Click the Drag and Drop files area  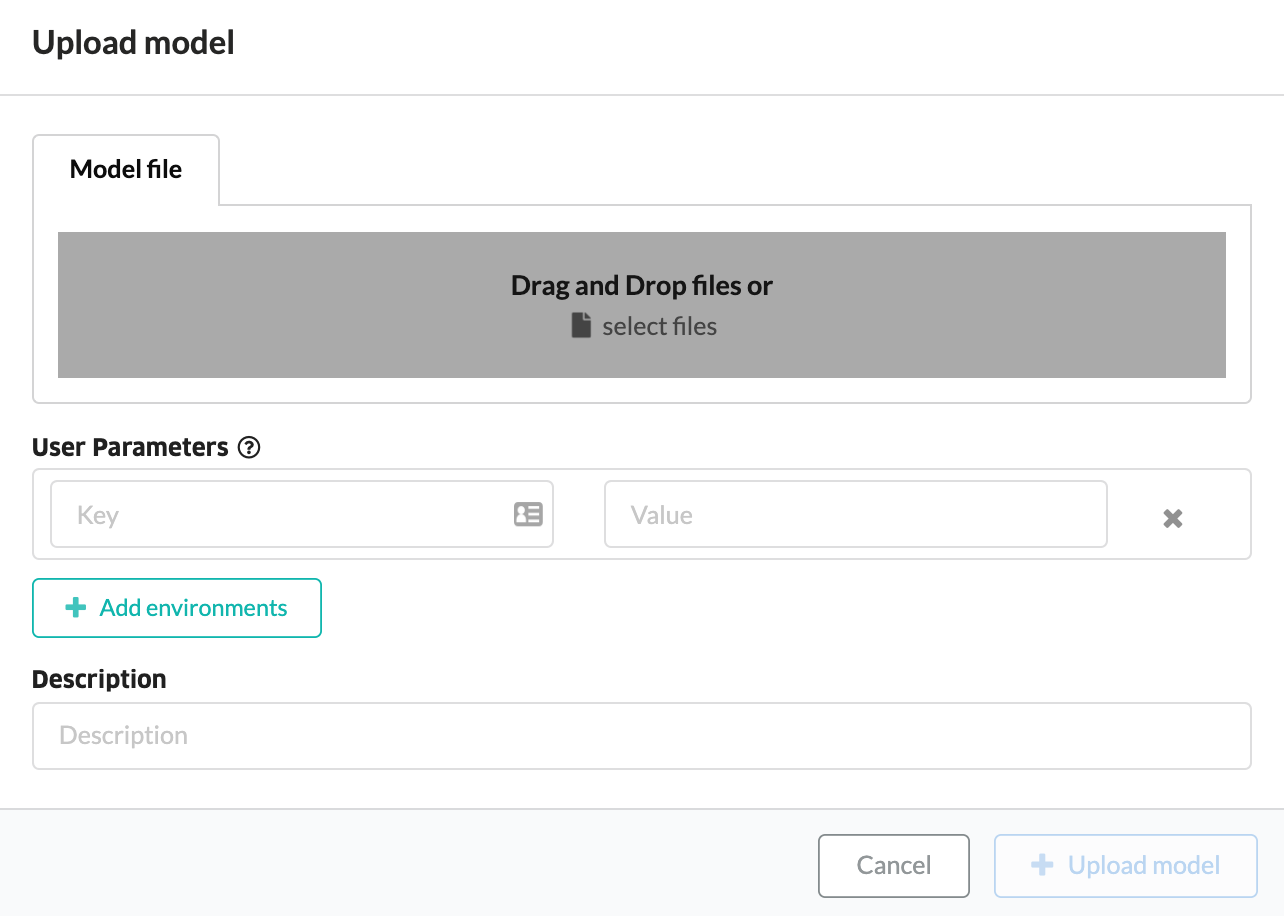point(642,305)
